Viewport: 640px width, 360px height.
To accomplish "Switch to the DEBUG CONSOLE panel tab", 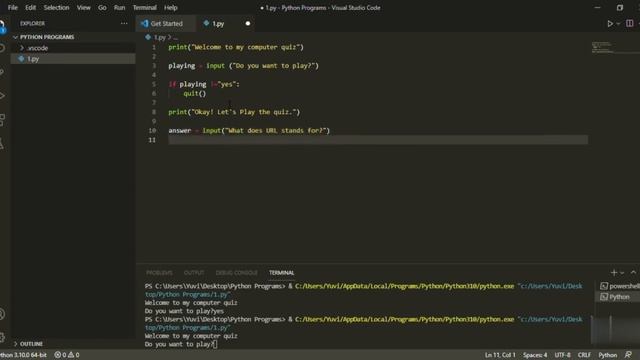I will 237,273.
